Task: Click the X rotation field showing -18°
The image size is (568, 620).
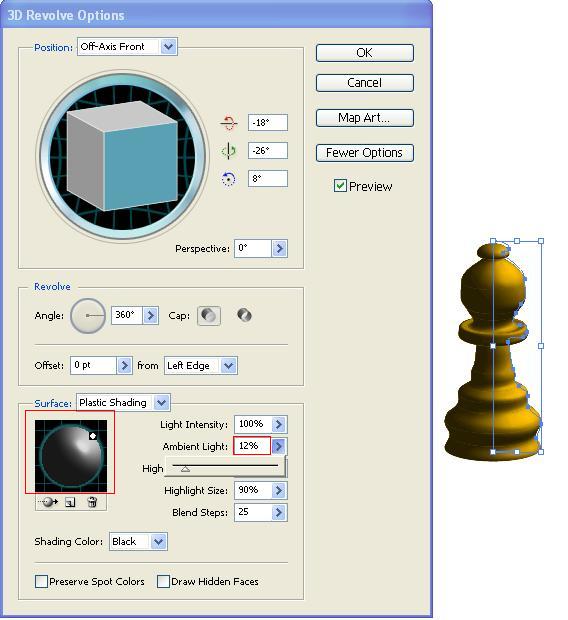Action: [x=268, y=123]
